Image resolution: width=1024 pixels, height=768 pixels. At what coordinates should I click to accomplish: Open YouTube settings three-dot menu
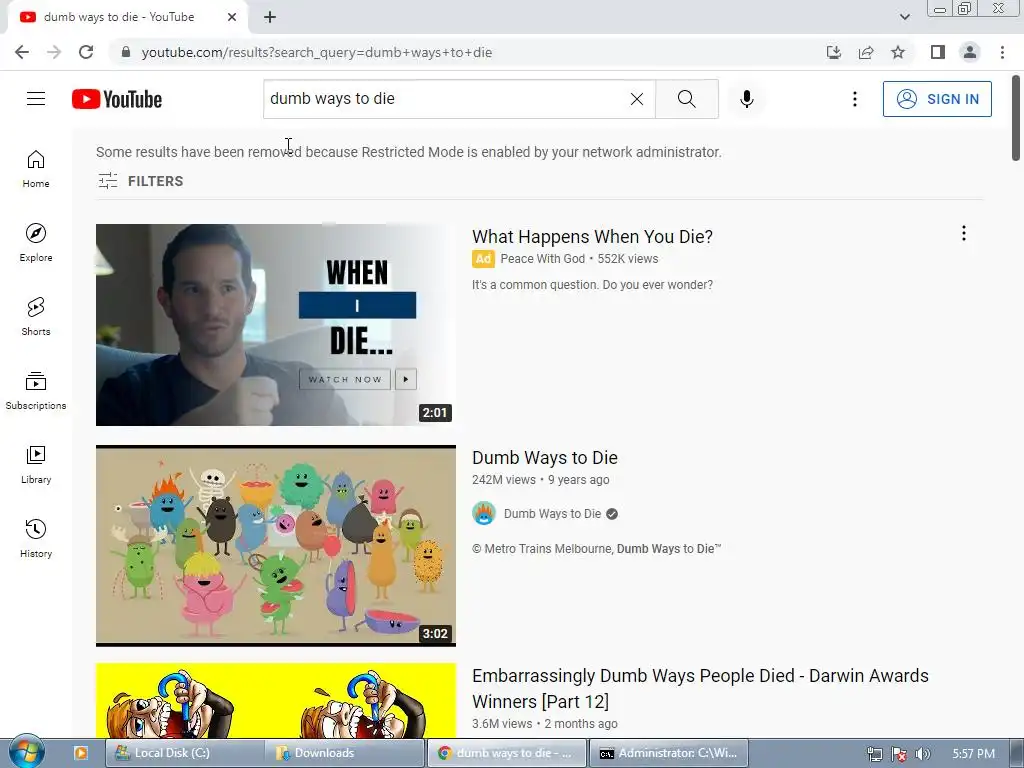pyautogui.click(x=854, y=99)
